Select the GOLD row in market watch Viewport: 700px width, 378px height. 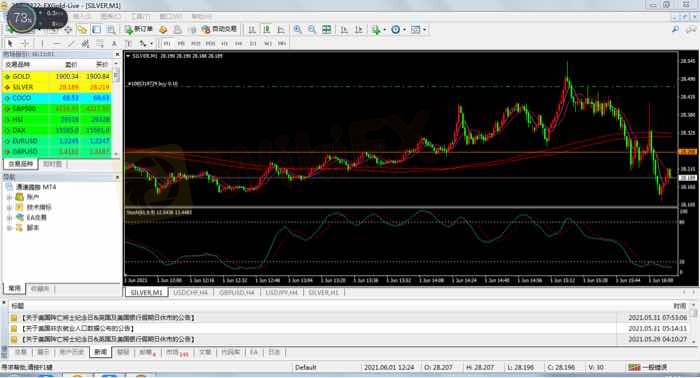coord(57,76)
